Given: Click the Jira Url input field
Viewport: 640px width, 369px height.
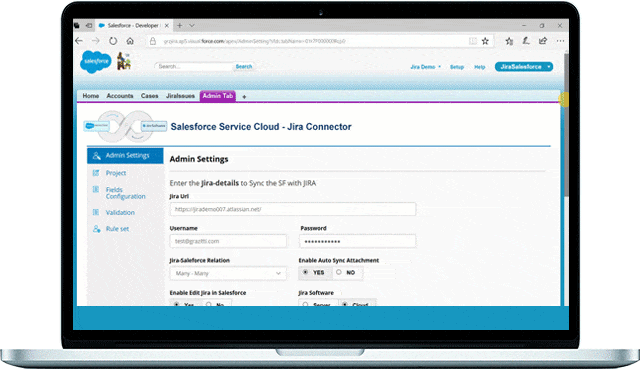Looking at the screenshot, I should coord(293,209).
